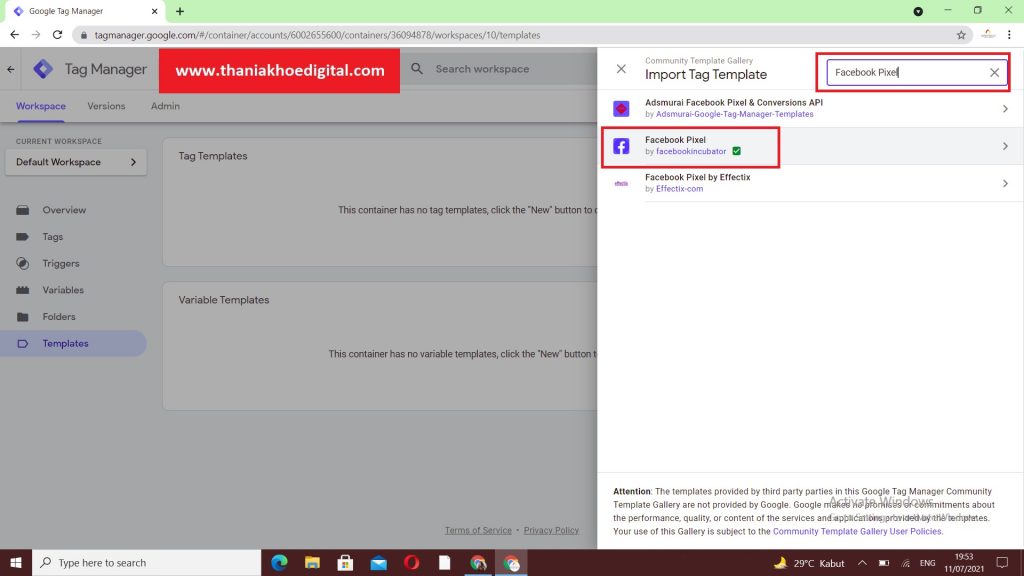Expand the Default Workspace selector

click(x=76, y=162)
